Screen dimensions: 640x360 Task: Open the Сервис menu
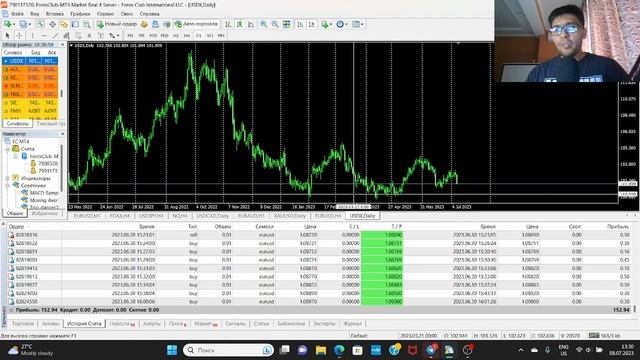pos(105,14)
